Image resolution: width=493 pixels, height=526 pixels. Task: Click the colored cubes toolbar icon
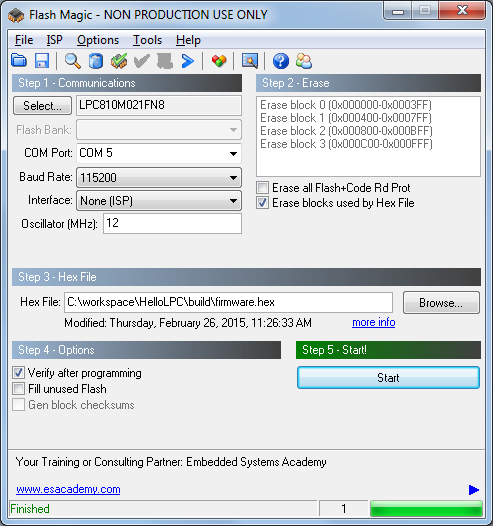[219, 61]
